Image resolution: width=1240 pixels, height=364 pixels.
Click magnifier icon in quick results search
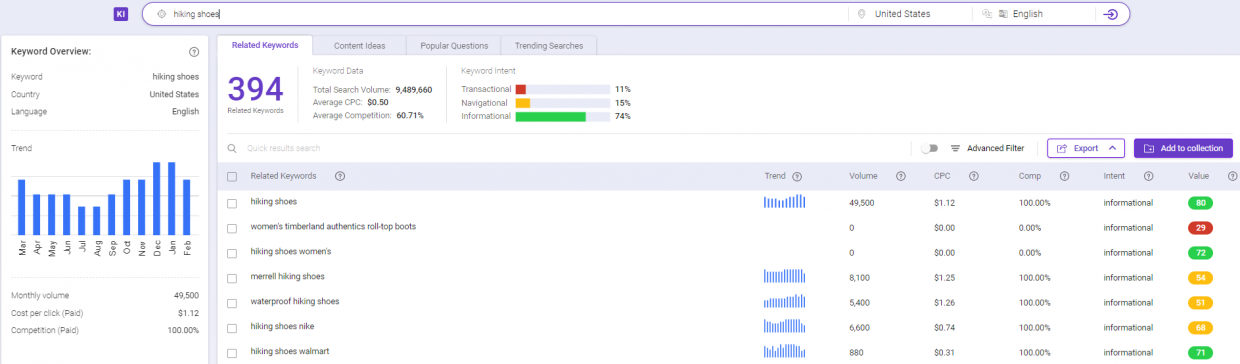[x=233, y=148]
